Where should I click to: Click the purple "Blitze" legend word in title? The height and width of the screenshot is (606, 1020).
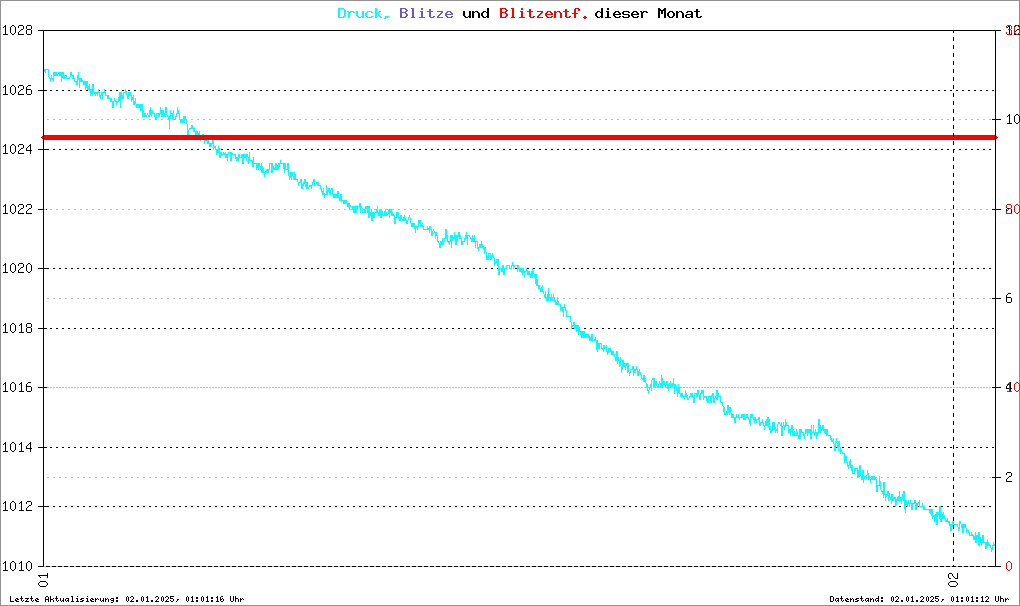[x=425, y=14]
